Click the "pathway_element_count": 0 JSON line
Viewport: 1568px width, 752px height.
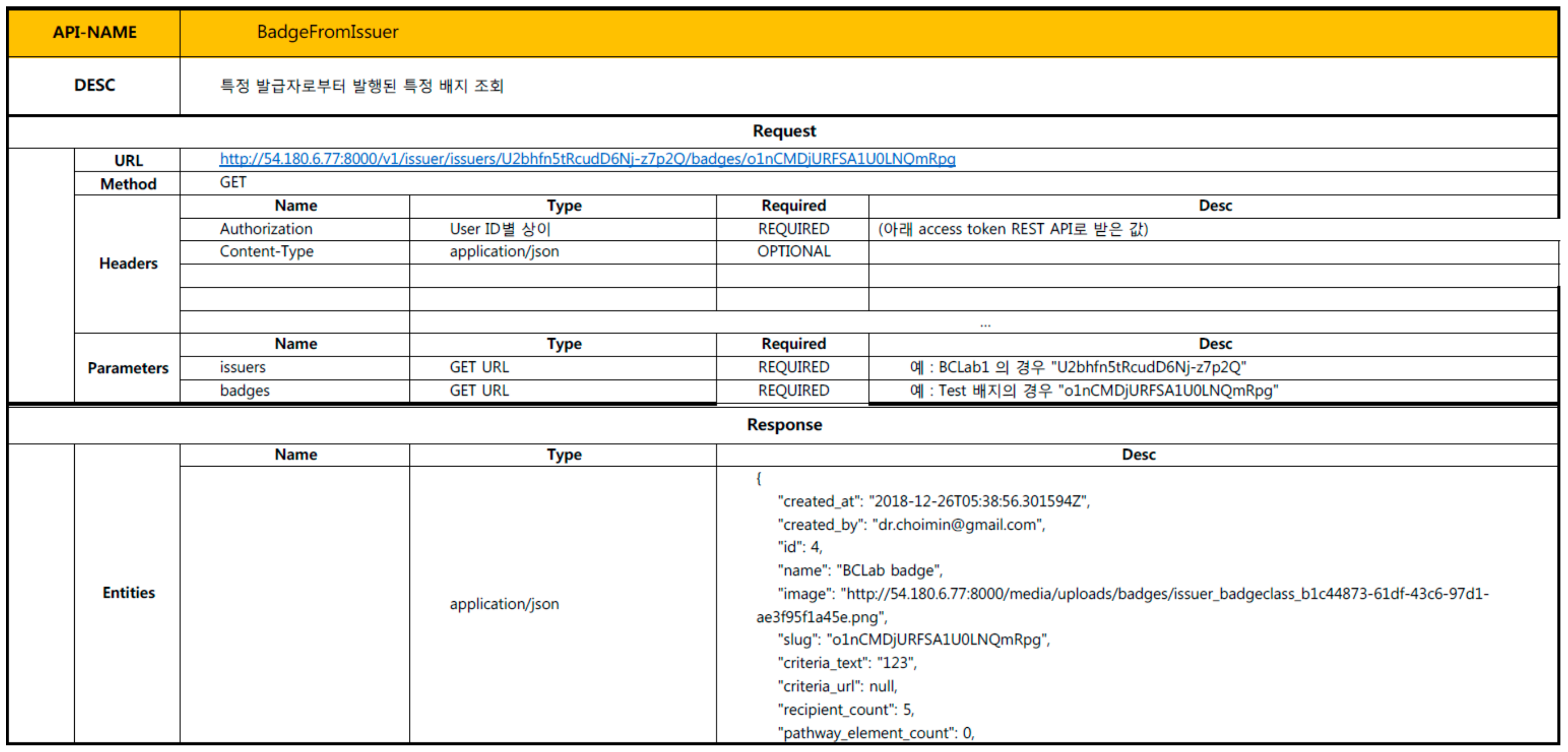(876, 733)
